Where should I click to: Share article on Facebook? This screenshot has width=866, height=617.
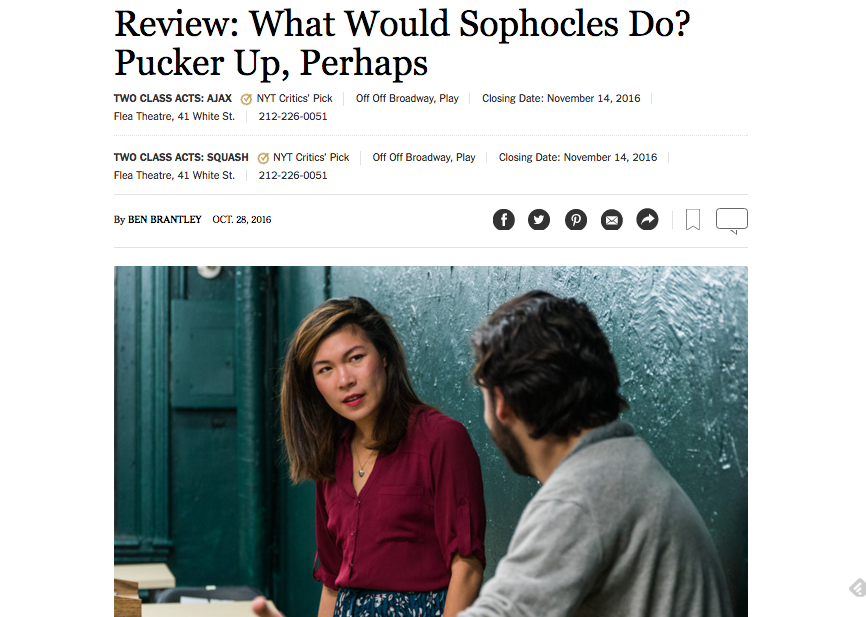point(503,220)
